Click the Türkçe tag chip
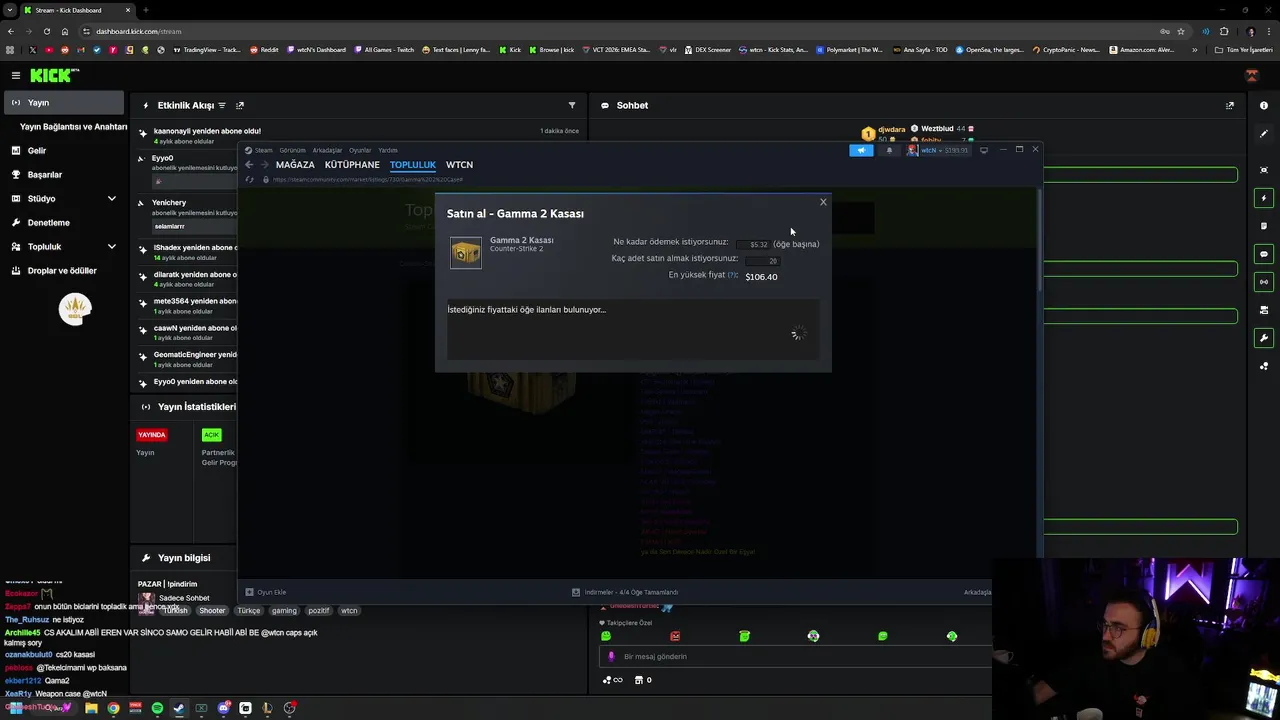The width and height of the screenshot is (1280, 720). pyautogui.click(x=248, y=610)
